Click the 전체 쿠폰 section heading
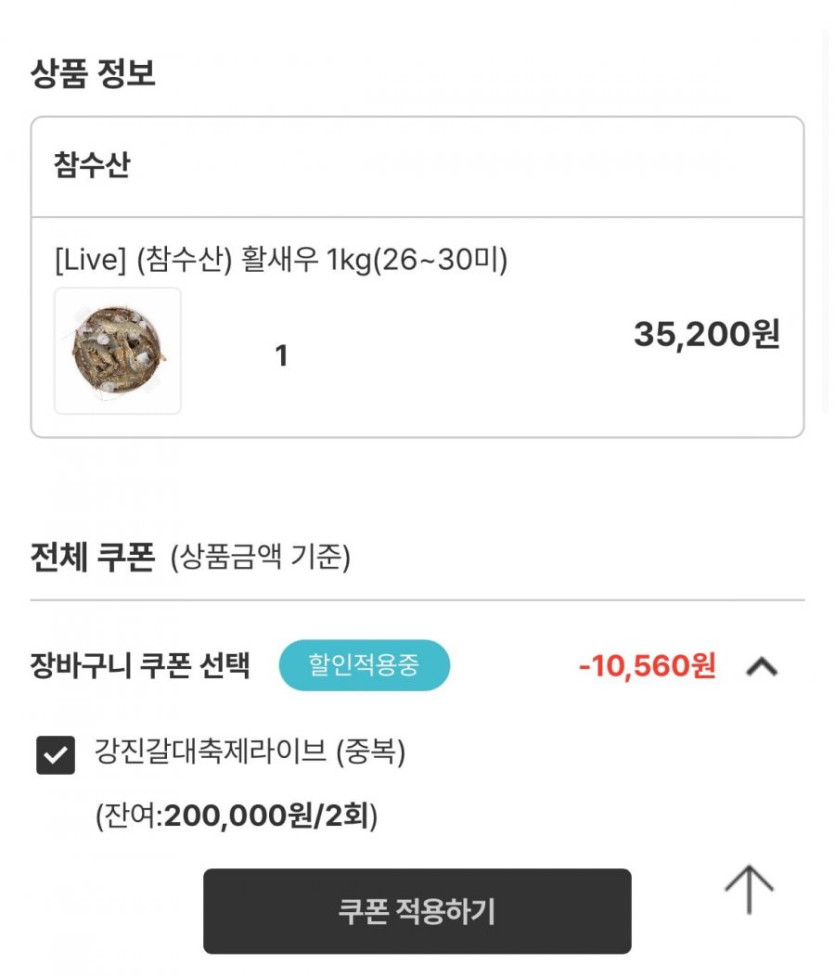This screenshot has width=835, height=977. pyautogui.click(x=93, y=557)
